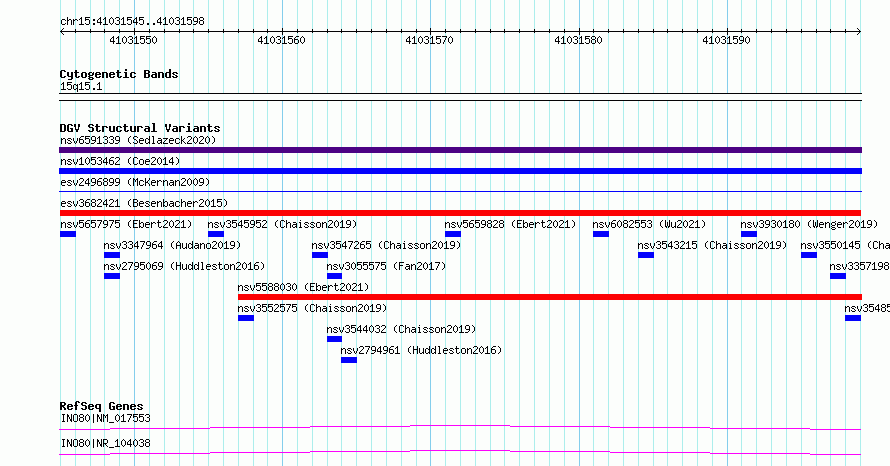Open the nsv3545952 (Chaisson2019) label

pyautogui.click(x=282, y=224)
